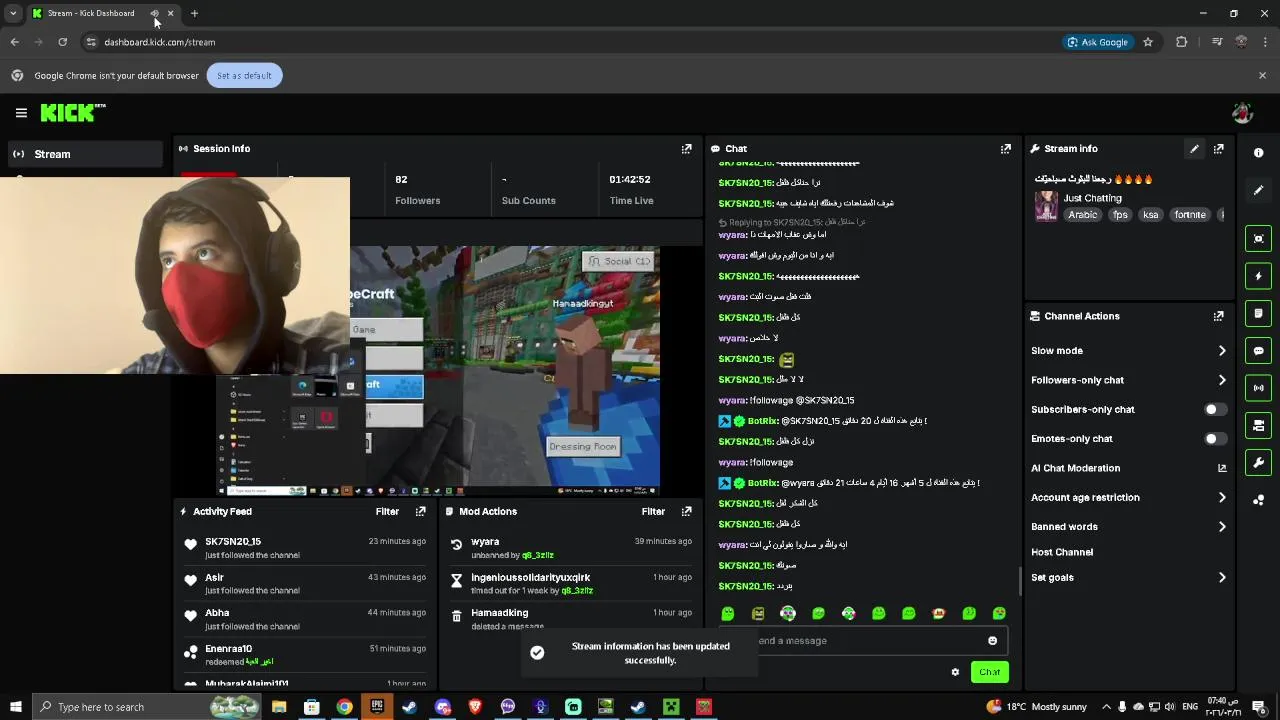Select Stream in left navigation
Viewport: 1280px width, 720px height.
(x=85, y=154)
